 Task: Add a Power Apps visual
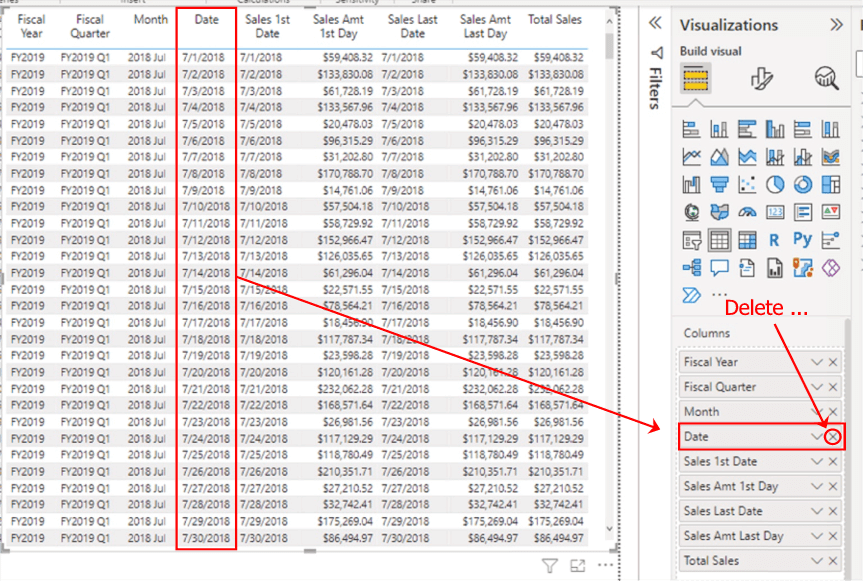pos(831,268)
